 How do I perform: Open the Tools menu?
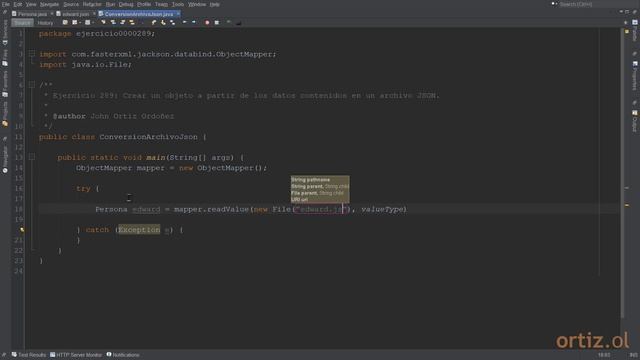click(x=178, y=4)
